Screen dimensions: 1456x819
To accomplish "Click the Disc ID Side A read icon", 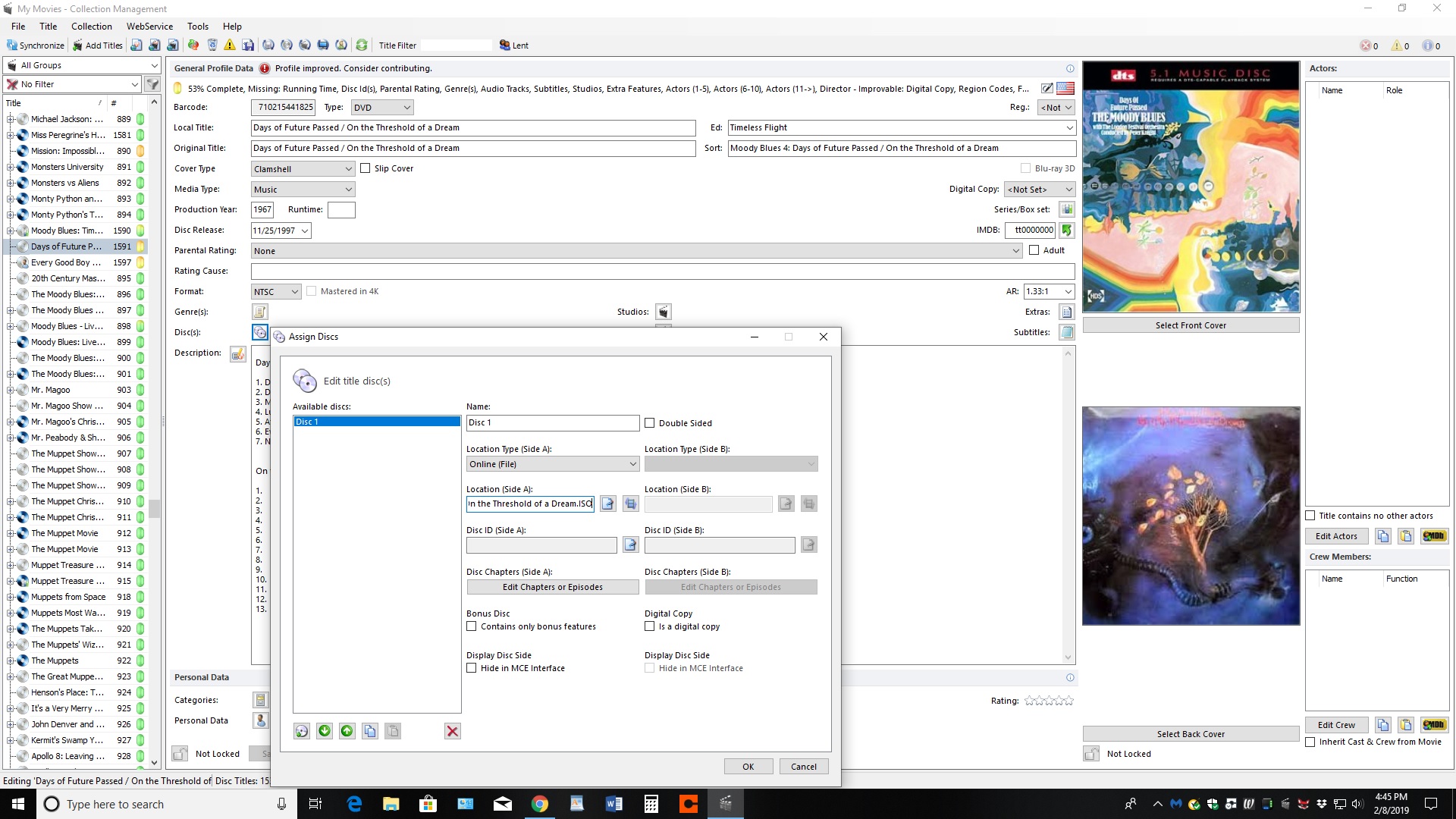I will pos(630,544).
